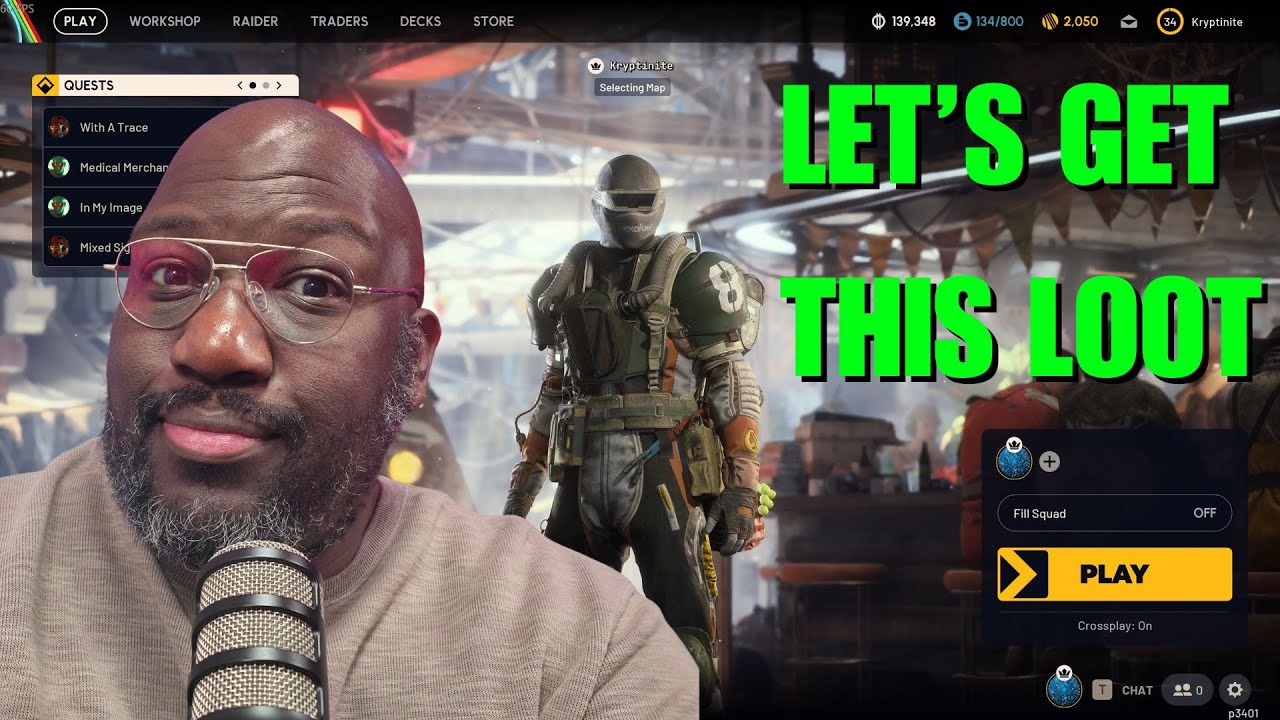Click the yellow Quests diamond icon
The height and width of the screenshot is (720, 1280).
click(x=43, y=85)
